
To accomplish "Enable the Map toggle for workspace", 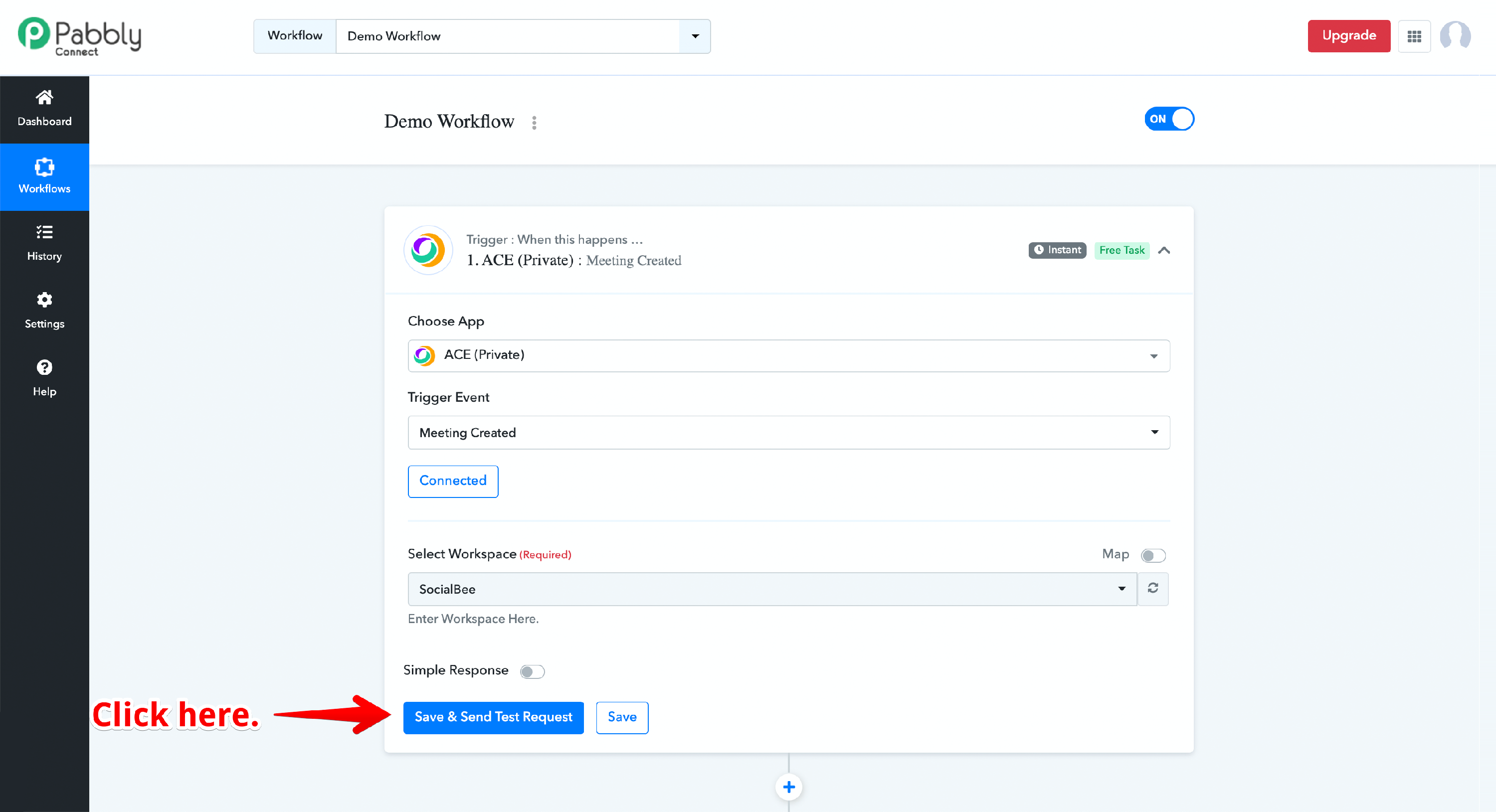I will click(1153, 555).
